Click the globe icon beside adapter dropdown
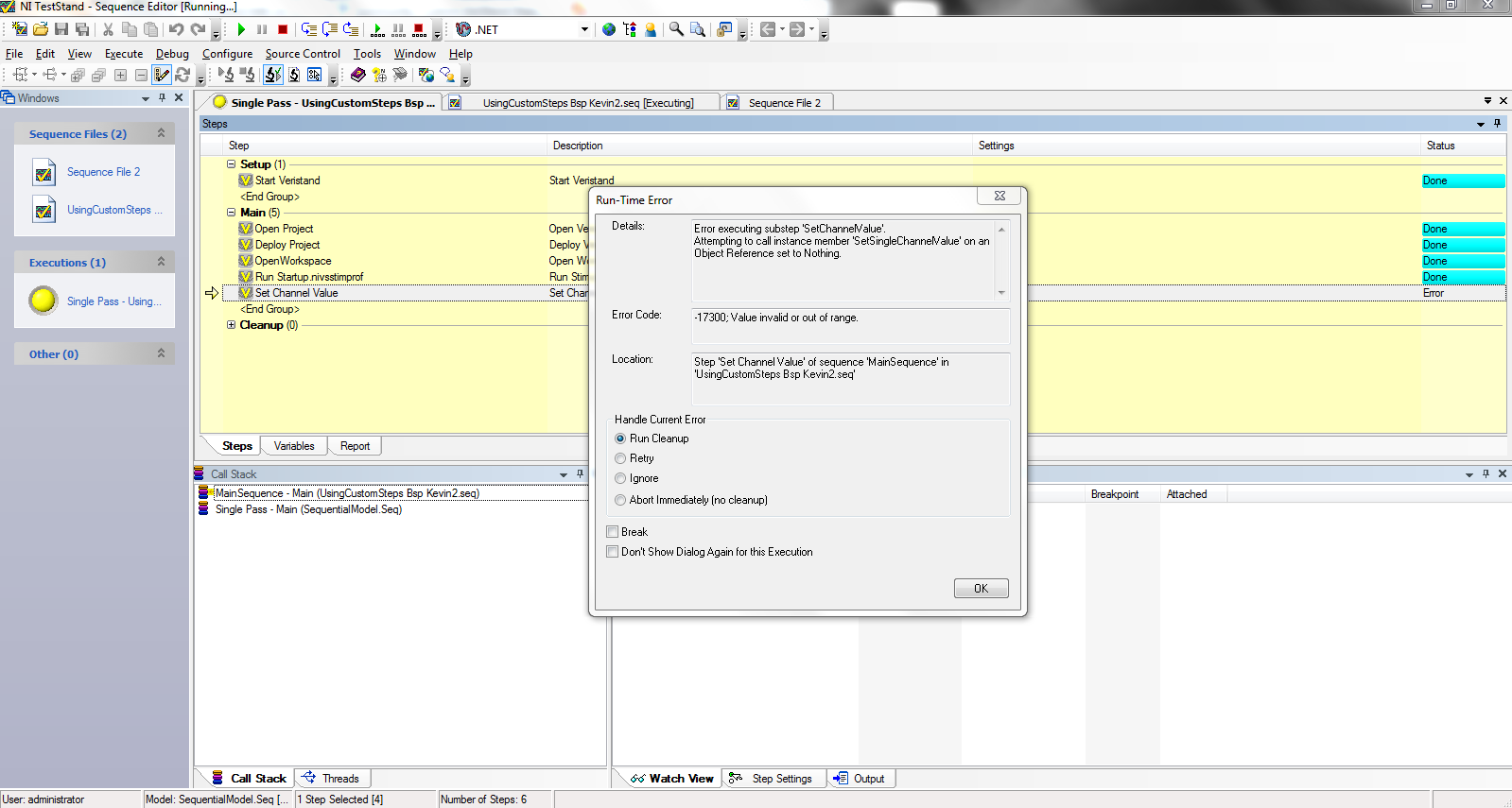 coord(609,29)
